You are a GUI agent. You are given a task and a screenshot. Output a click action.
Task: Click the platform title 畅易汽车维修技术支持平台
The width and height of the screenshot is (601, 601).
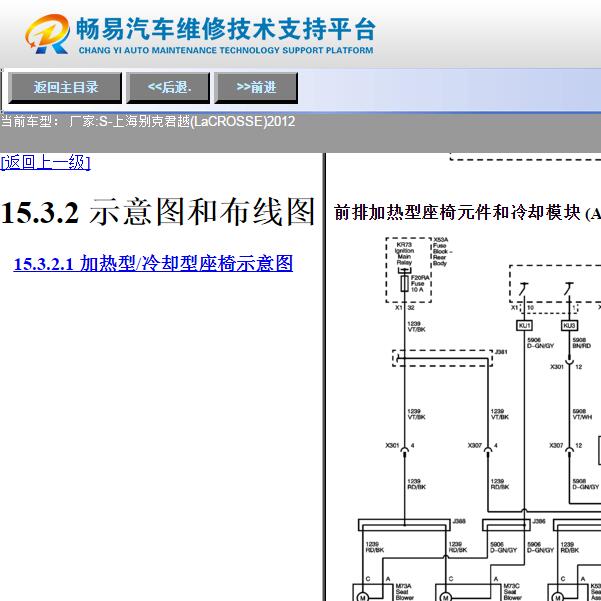(x=226, y=29)
